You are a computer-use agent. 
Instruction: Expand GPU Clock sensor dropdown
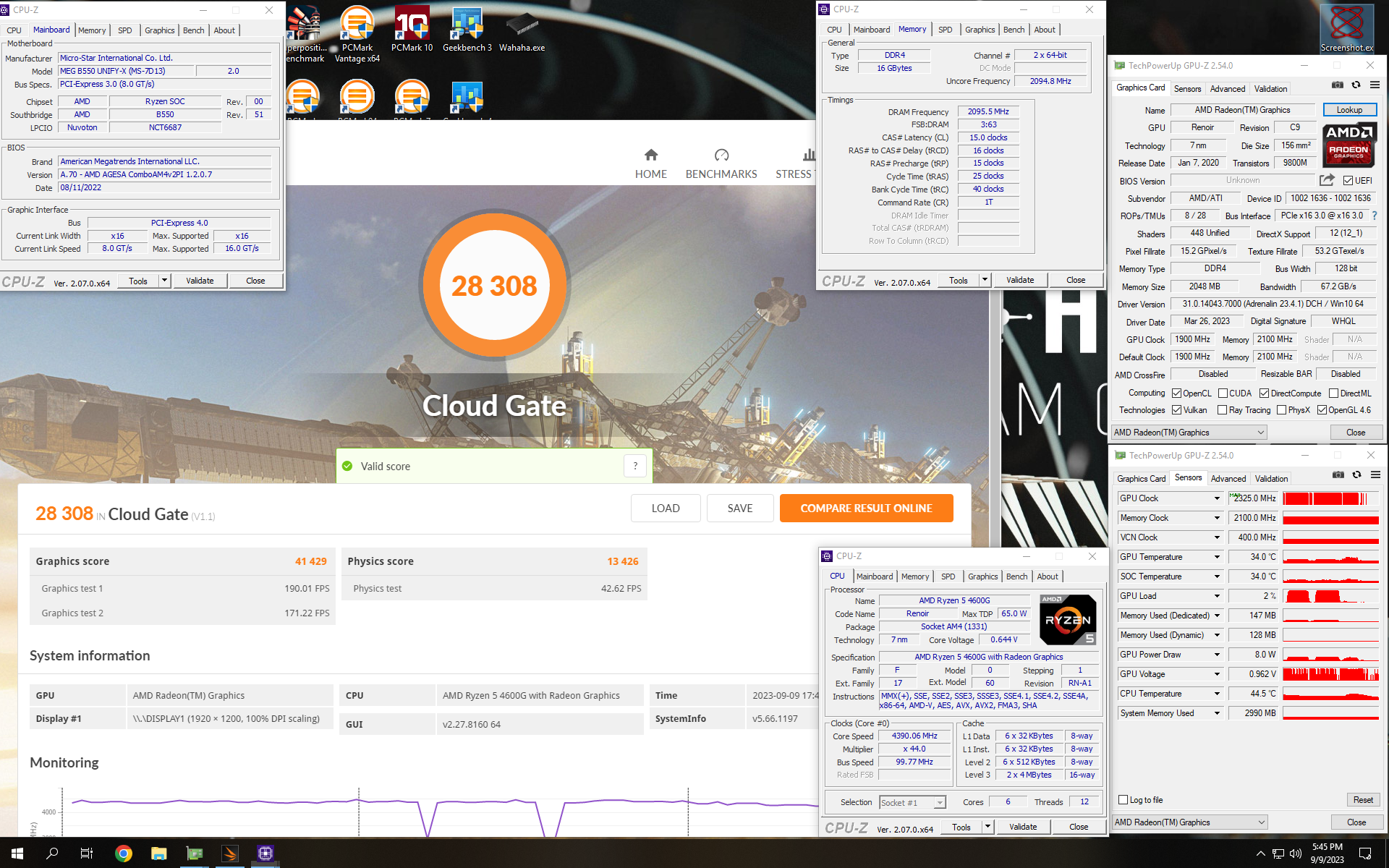(1217, 498)
